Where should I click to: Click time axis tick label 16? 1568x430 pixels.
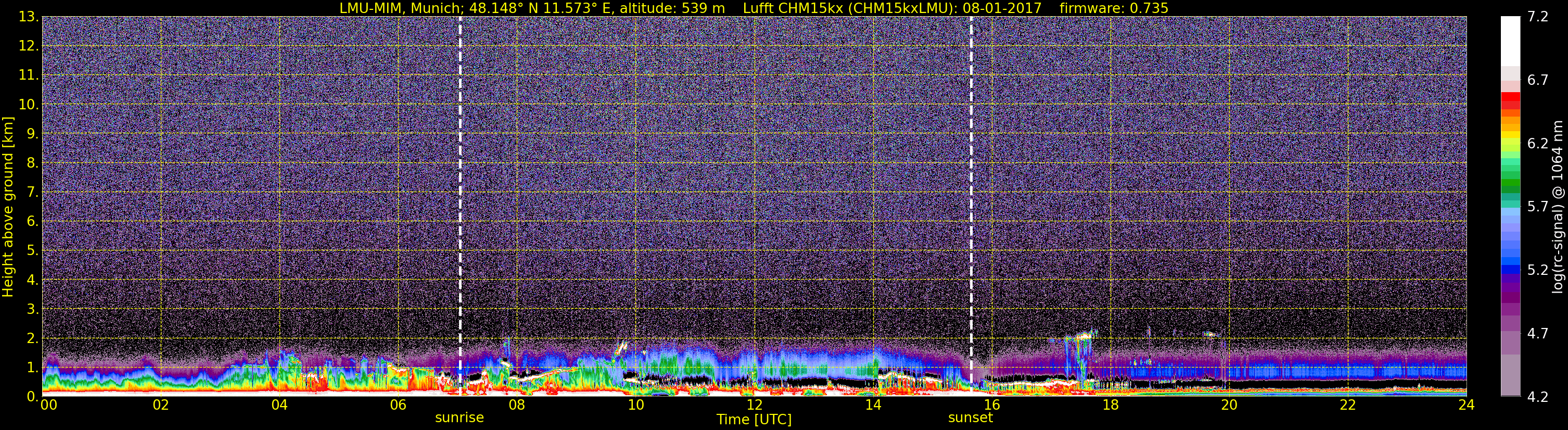(991, 405)
